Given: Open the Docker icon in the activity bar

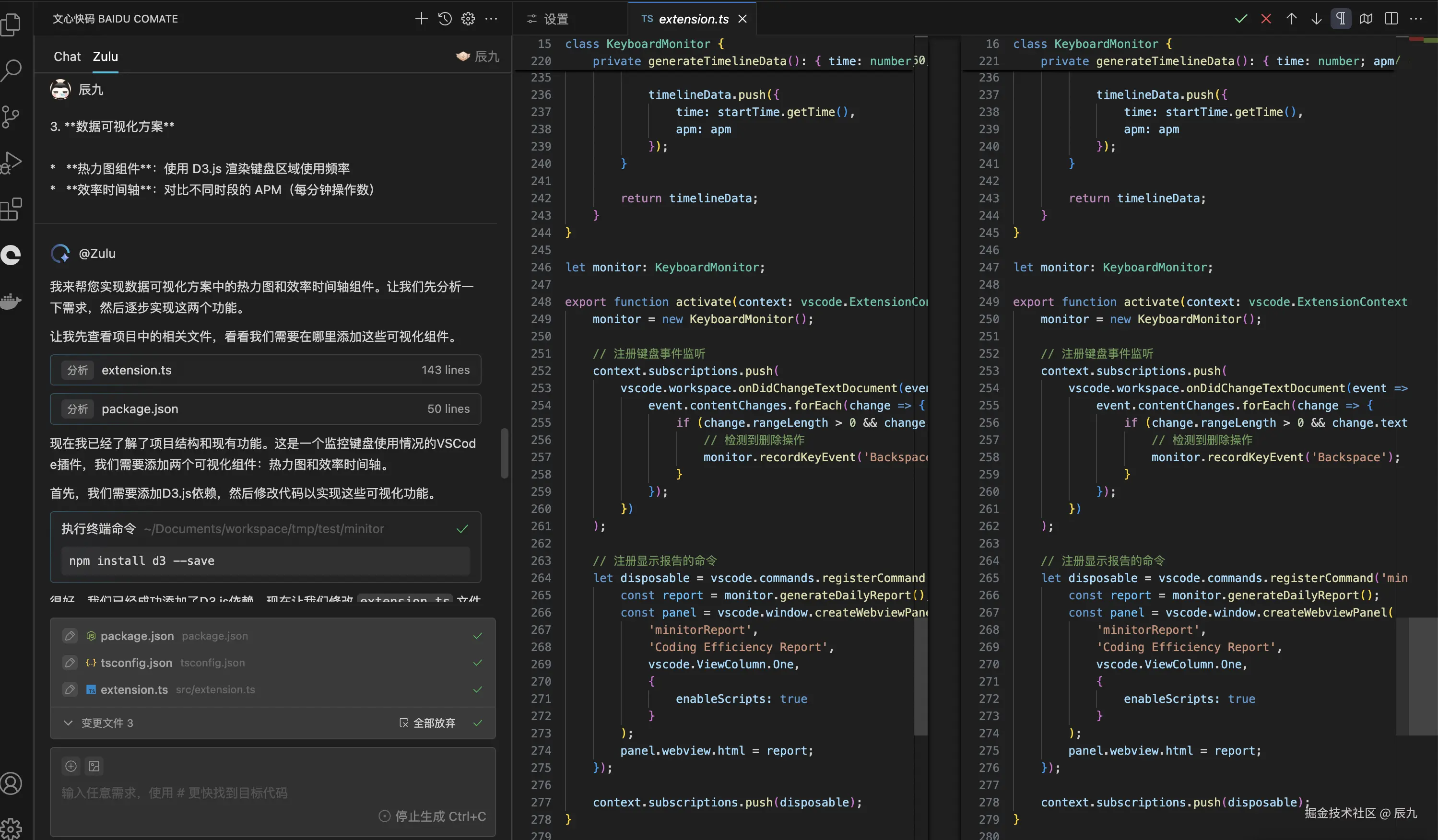Looking at the screenshot, I should (11, 301).
